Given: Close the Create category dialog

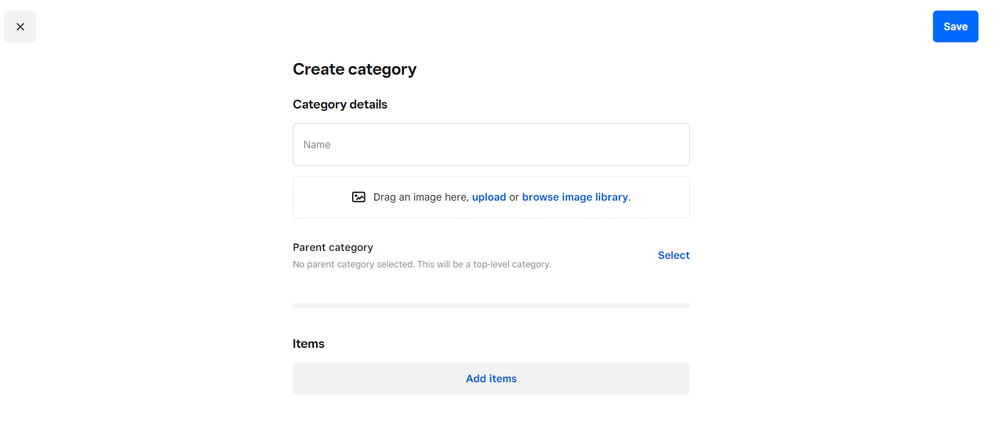Looking at the screenshot, I should [20, 27].
